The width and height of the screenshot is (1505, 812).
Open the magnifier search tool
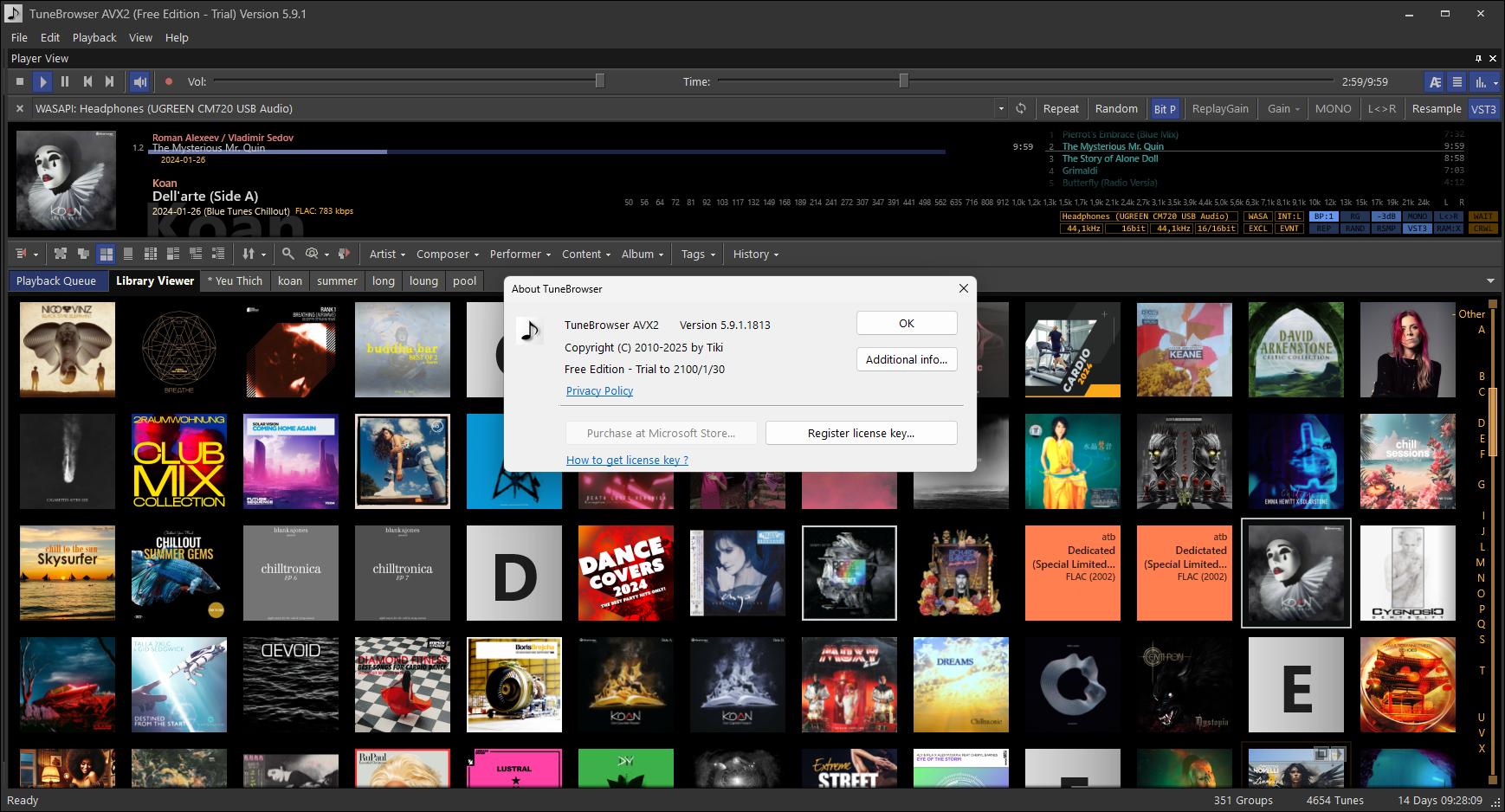coord(288,254)
